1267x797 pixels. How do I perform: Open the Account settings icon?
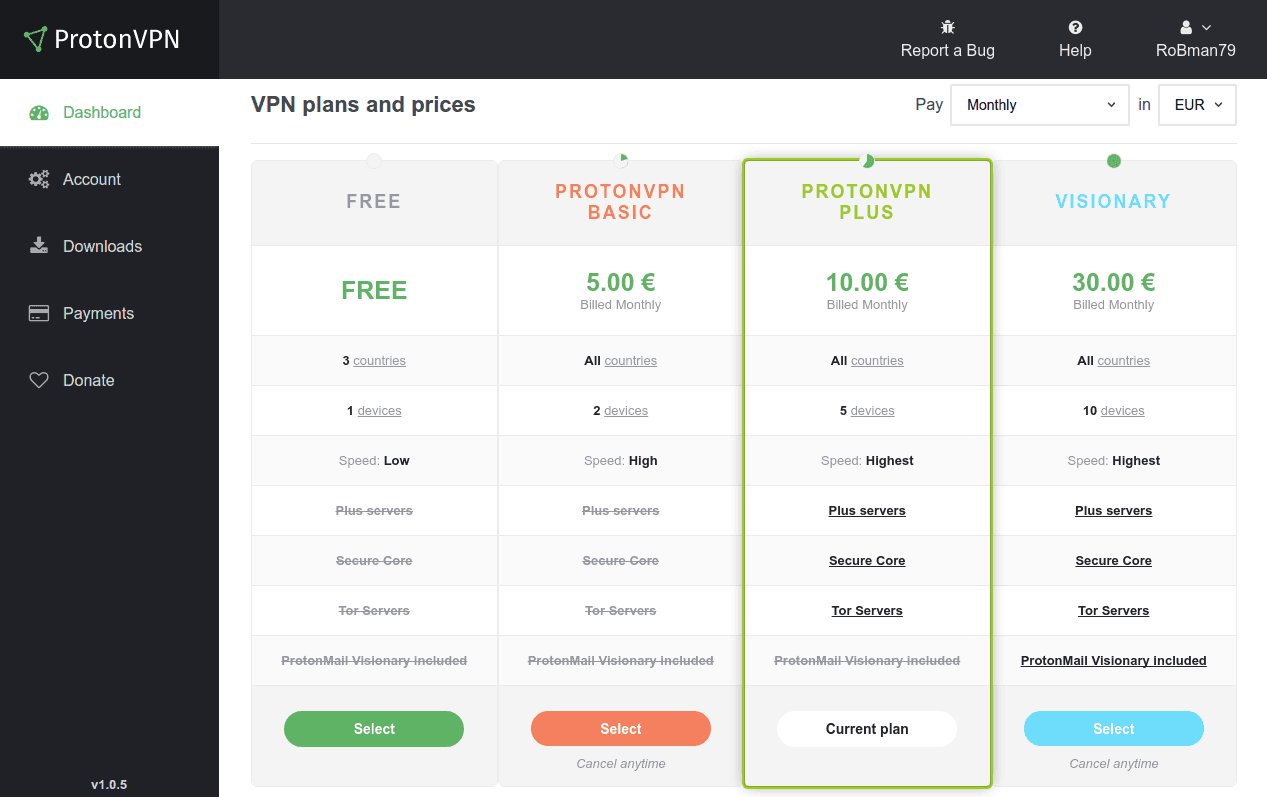click(x=38, y=178)
